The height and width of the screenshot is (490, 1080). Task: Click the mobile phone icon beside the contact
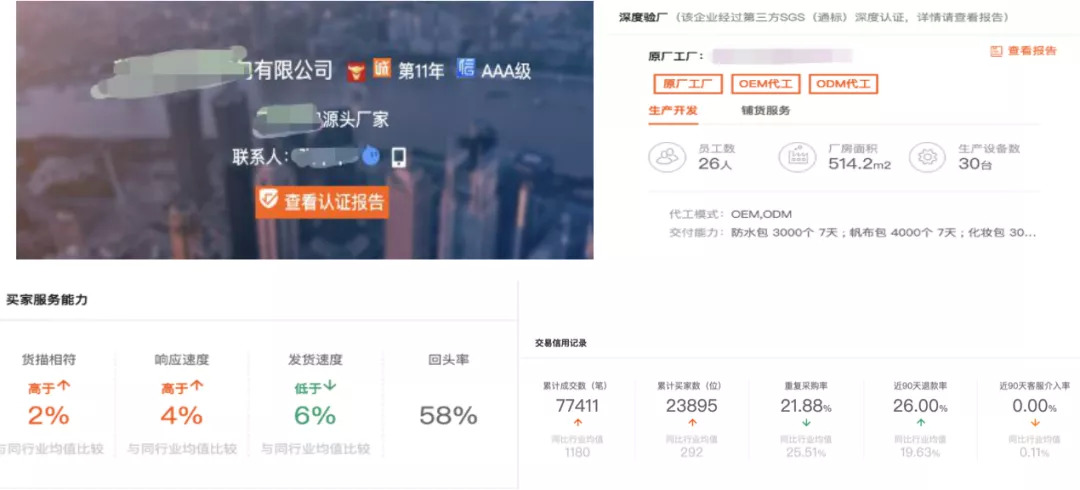pos(398,157)
